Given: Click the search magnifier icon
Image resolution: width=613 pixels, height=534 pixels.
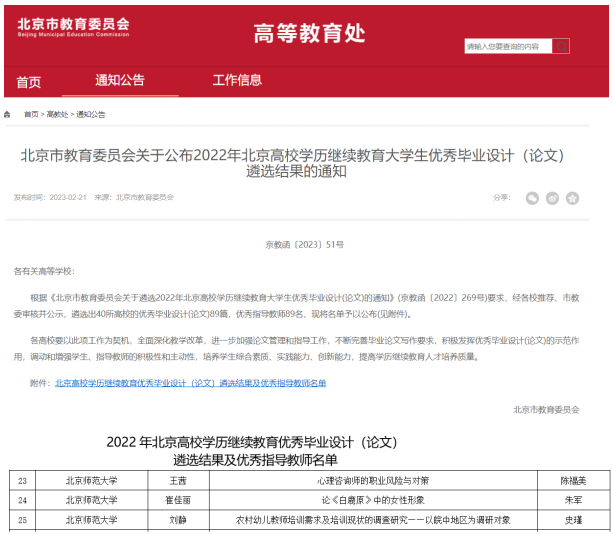Looking at the screenshot, I should pos(561,47).
